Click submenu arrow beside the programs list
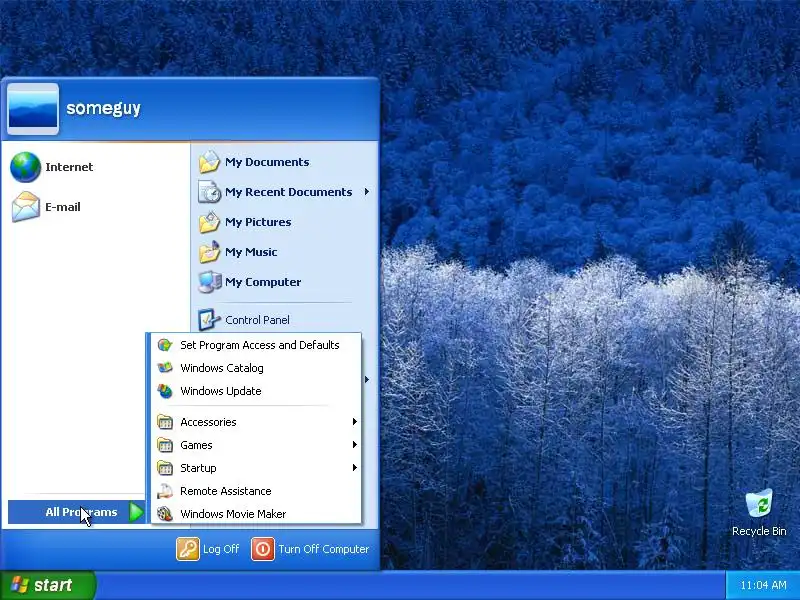The height and width of the screenshot is (600, 800). tap(366, 379)
